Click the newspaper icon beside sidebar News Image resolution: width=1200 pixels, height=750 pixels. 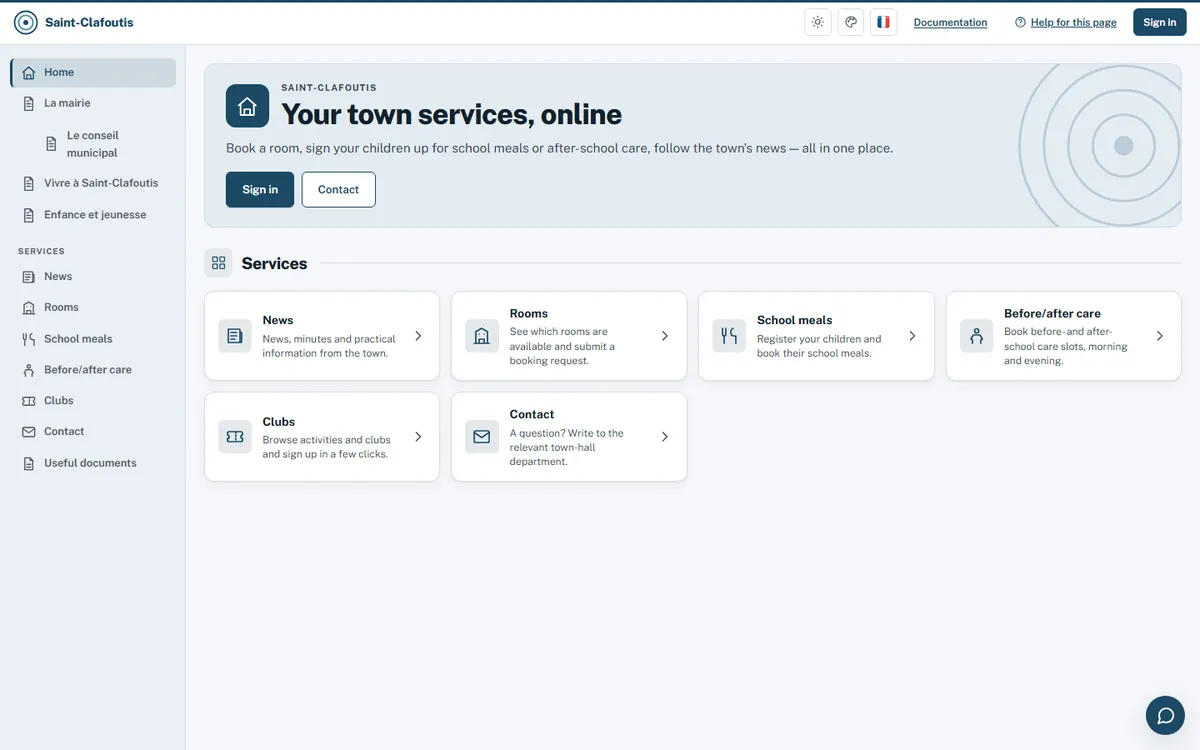29,277
